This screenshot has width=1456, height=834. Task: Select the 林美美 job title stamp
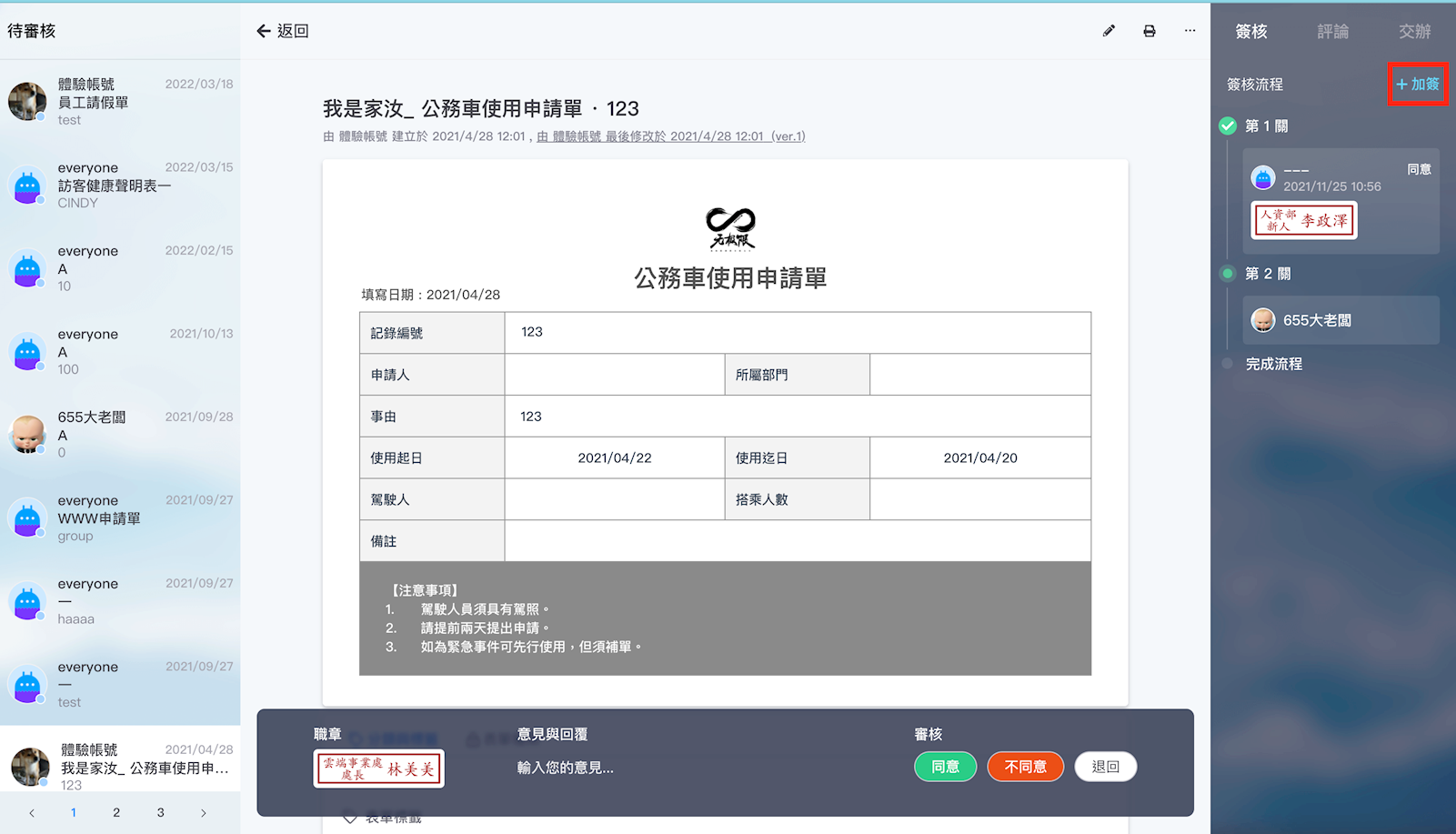379,769
